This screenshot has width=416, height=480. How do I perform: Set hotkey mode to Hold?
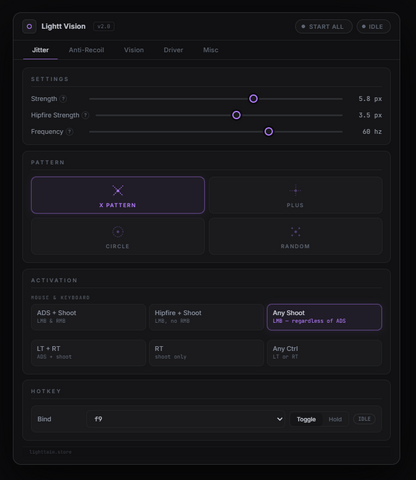335,419
